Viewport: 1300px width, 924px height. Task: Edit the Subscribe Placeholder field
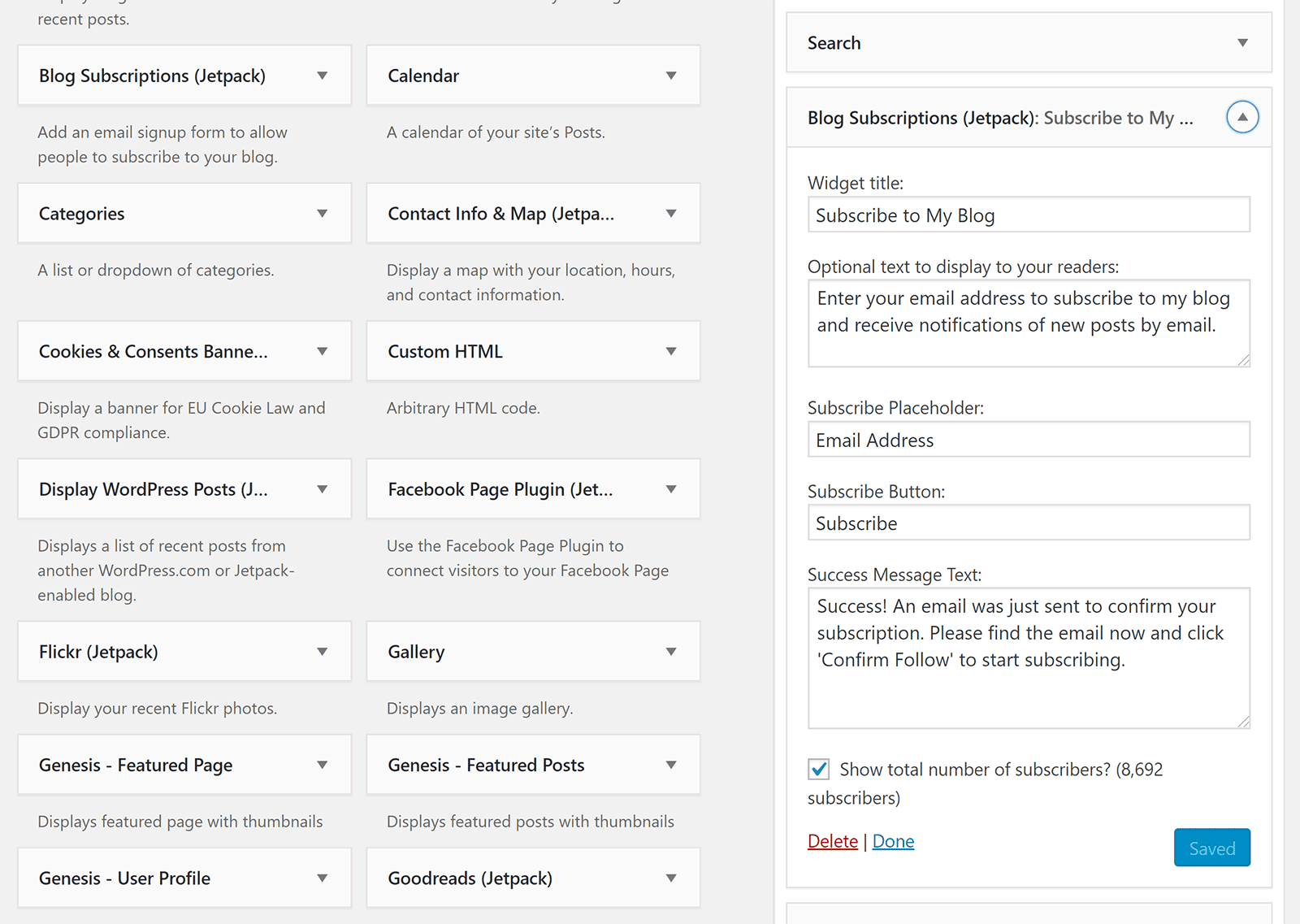tap(1029, 440)
